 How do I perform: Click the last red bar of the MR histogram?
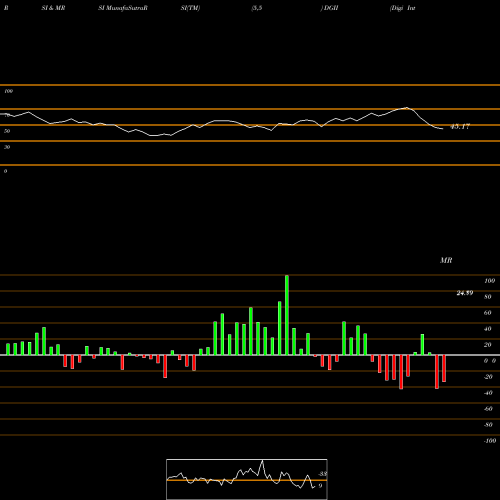[x=444, y=368]
